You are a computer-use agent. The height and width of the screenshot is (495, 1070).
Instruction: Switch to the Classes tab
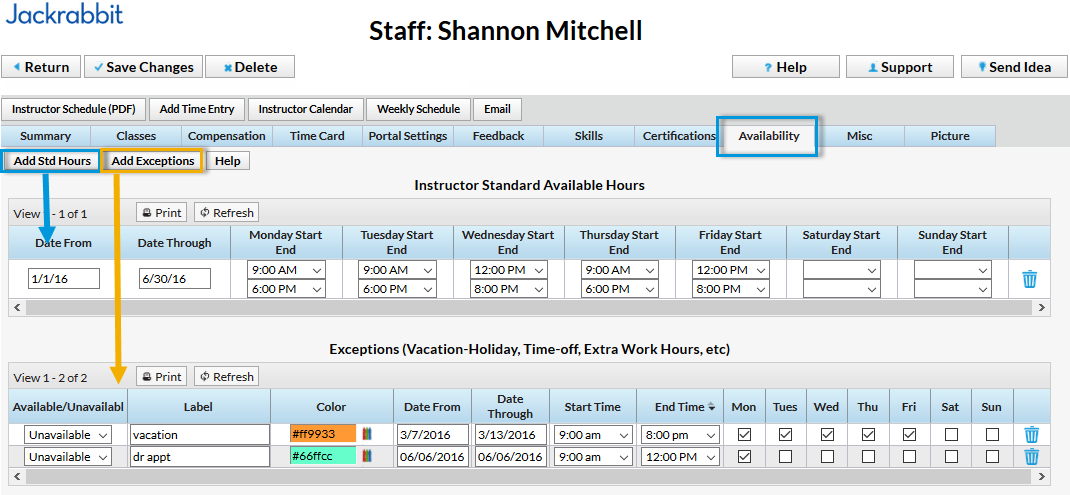(x=136, y=136)
